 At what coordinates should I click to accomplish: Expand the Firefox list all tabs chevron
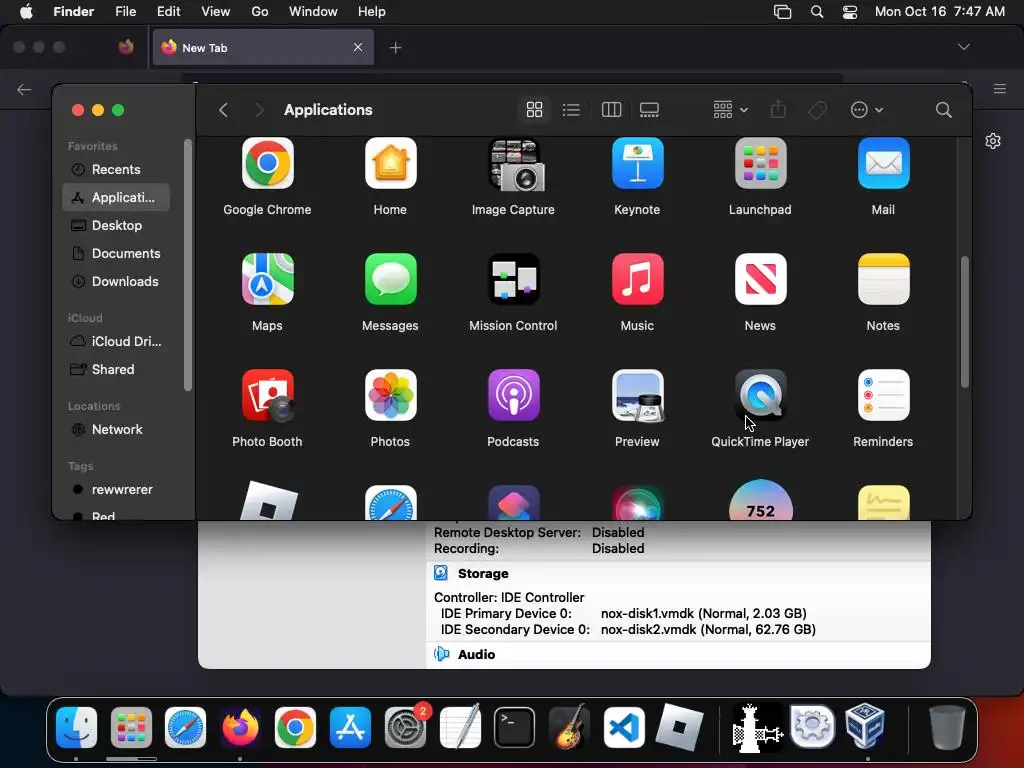(963, 47)
